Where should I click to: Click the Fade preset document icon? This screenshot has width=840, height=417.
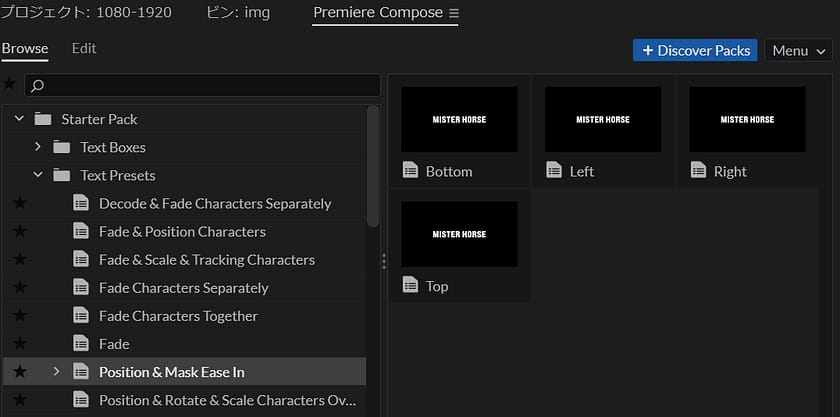tap(82, 344)
